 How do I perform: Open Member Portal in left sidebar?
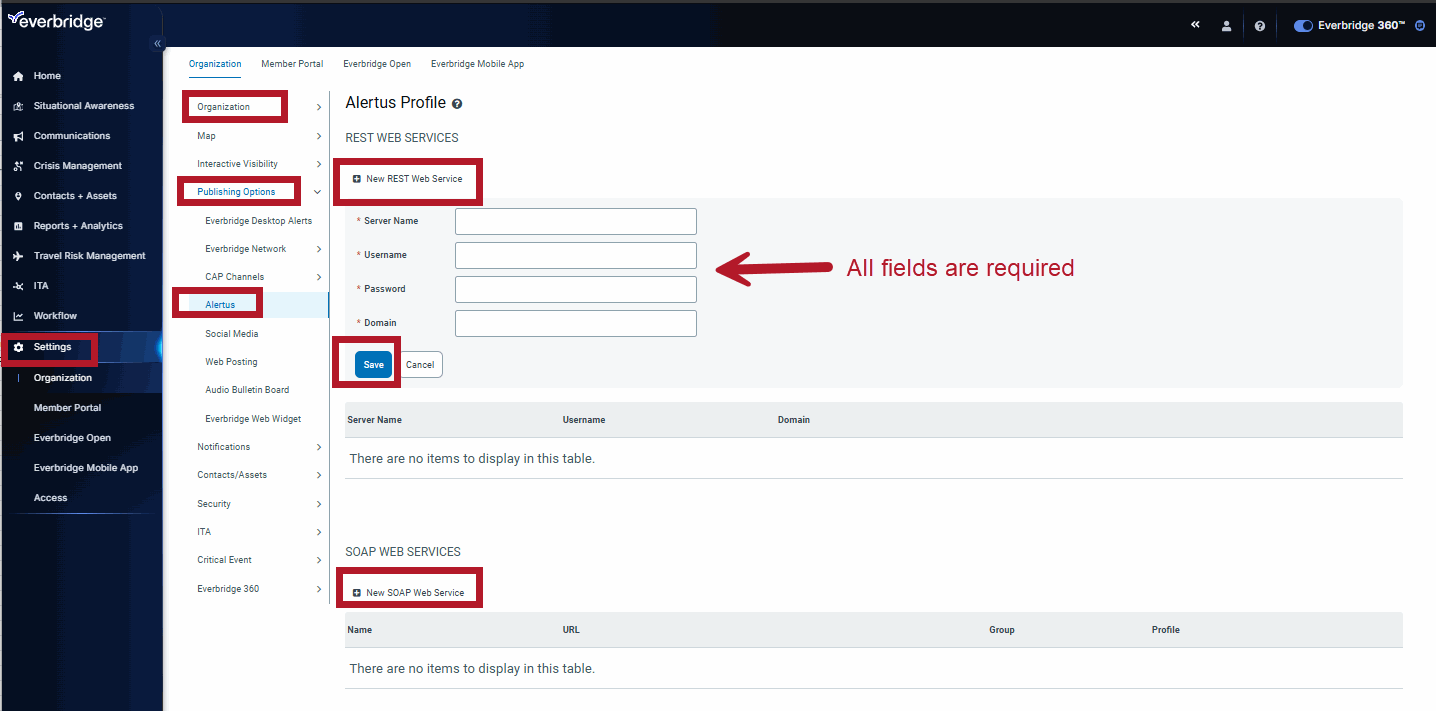click(x=67, y=408)
